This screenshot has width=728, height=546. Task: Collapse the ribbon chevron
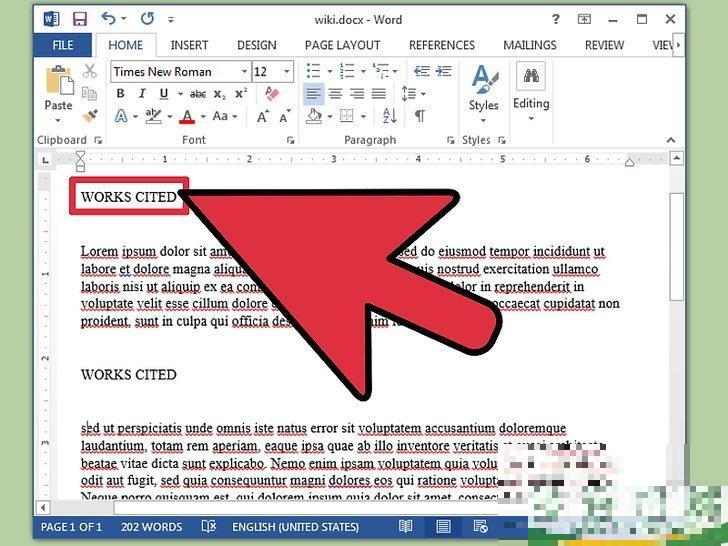tap(671, 140)
